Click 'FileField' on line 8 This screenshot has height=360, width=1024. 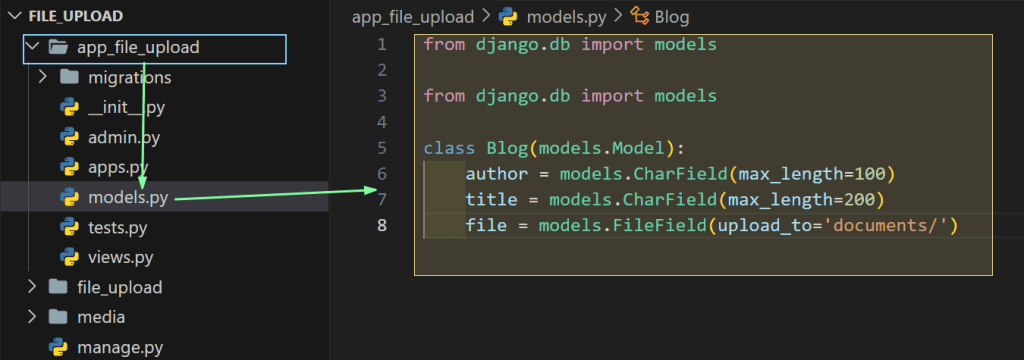click(660, 226)
